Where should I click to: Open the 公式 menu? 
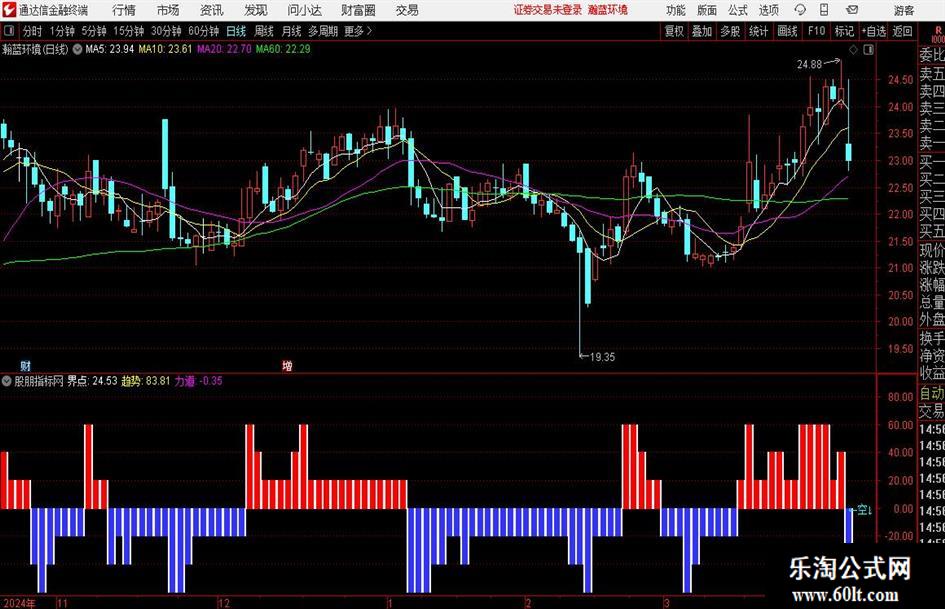[737, 10]
